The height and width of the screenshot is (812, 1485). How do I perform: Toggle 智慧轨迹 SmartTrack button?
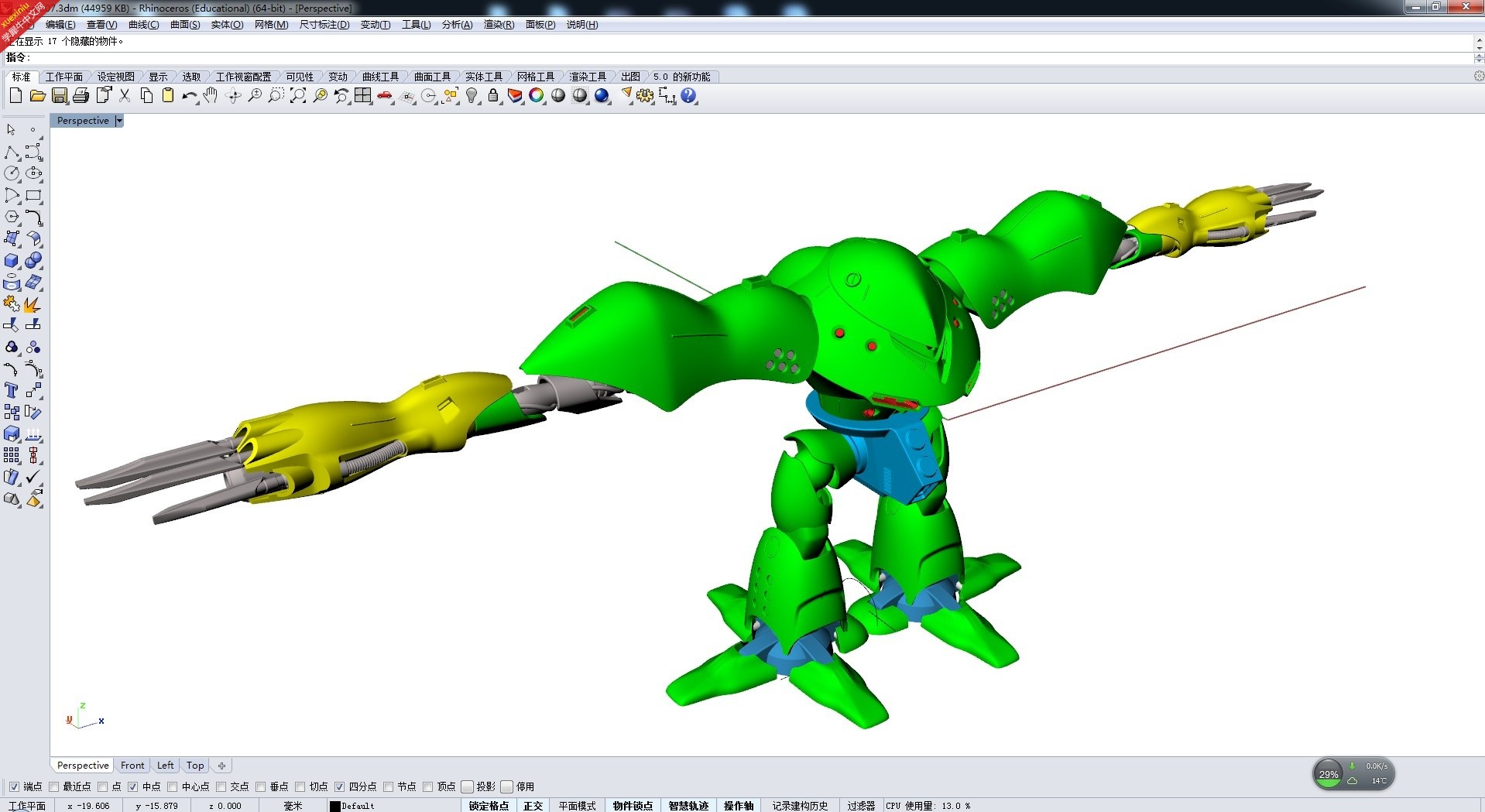point(688,806)
